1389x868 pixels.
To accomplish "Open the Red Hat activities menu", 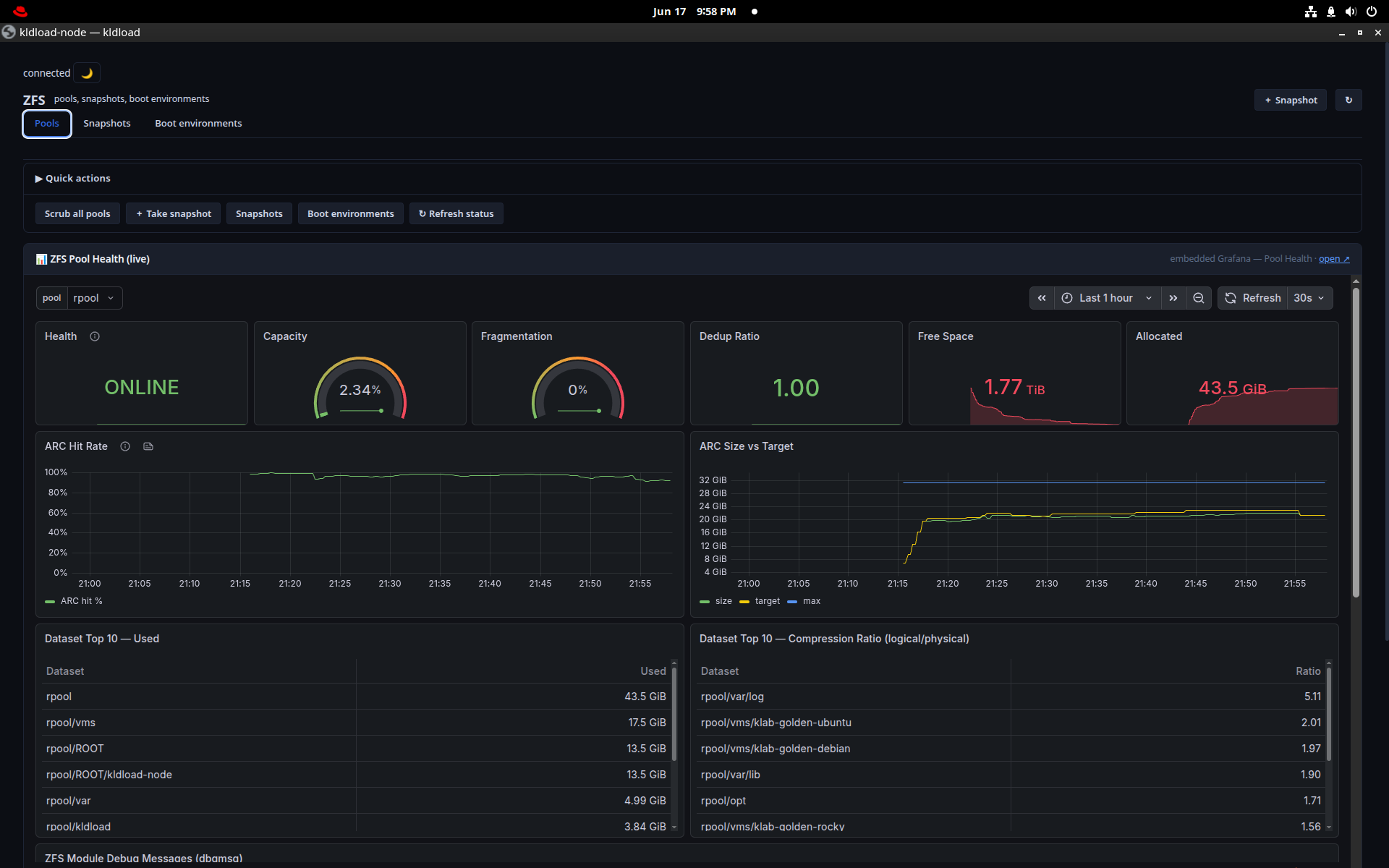I will 20,12.
